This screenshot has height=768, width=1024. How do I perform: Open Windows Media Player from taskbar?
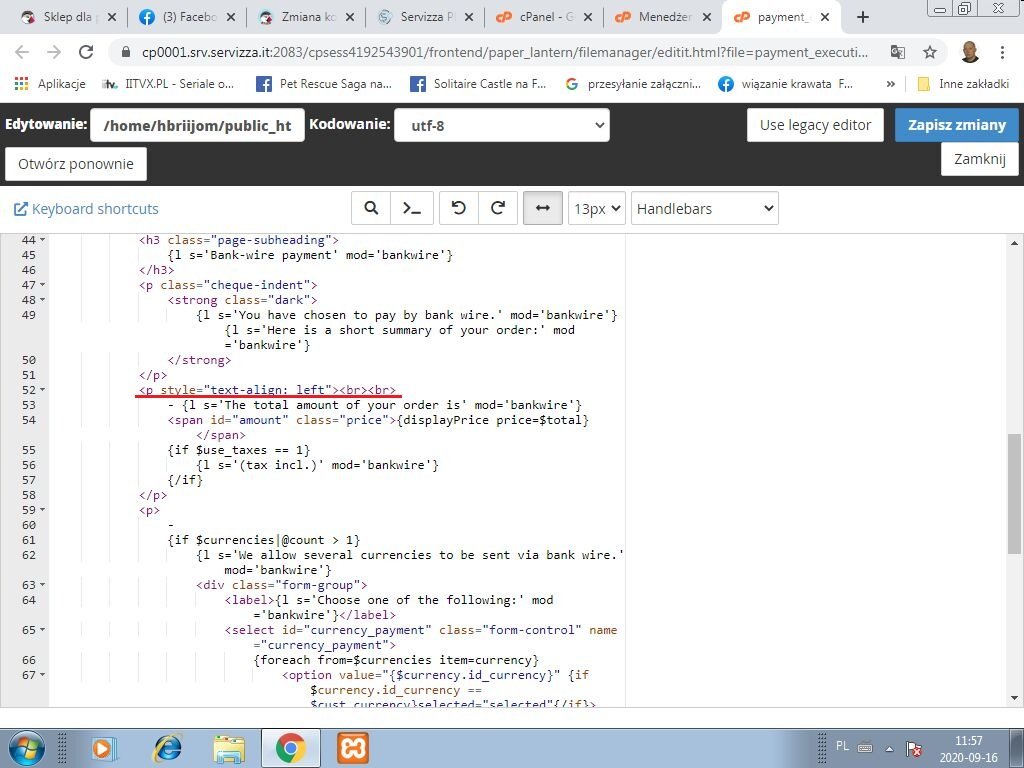point(104,748)
